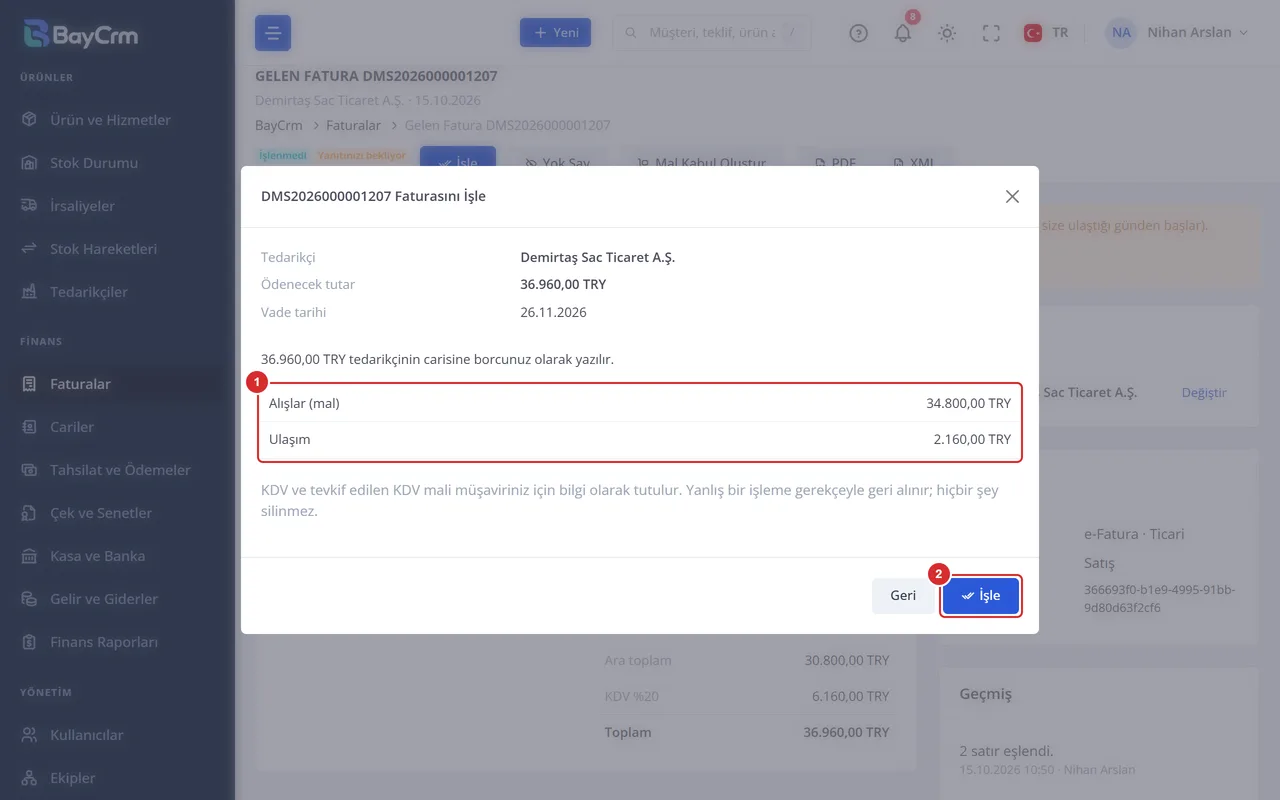The height and width of the screenshot is (800, 1280).
Task: Click BayCrm breadcrumb link
Action: coord(279,126)
